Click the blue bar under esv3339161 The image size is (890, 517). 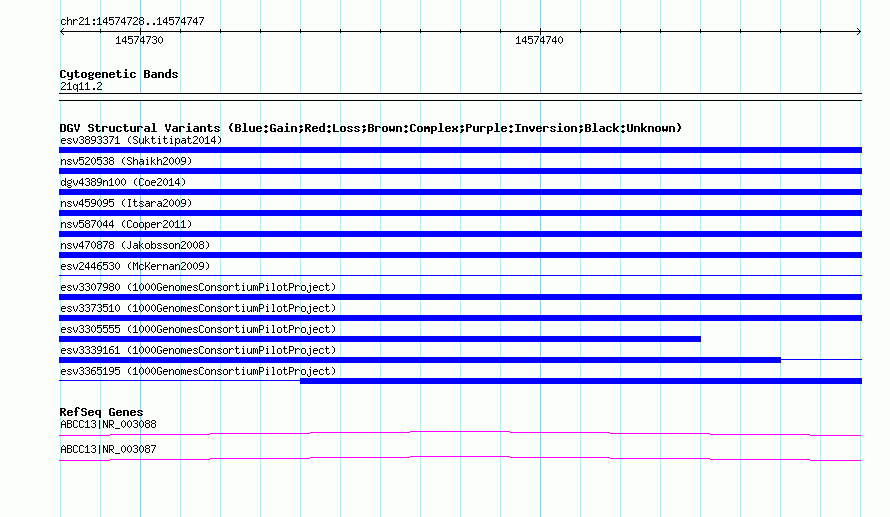pyautogui.click(x=420, y=360)
